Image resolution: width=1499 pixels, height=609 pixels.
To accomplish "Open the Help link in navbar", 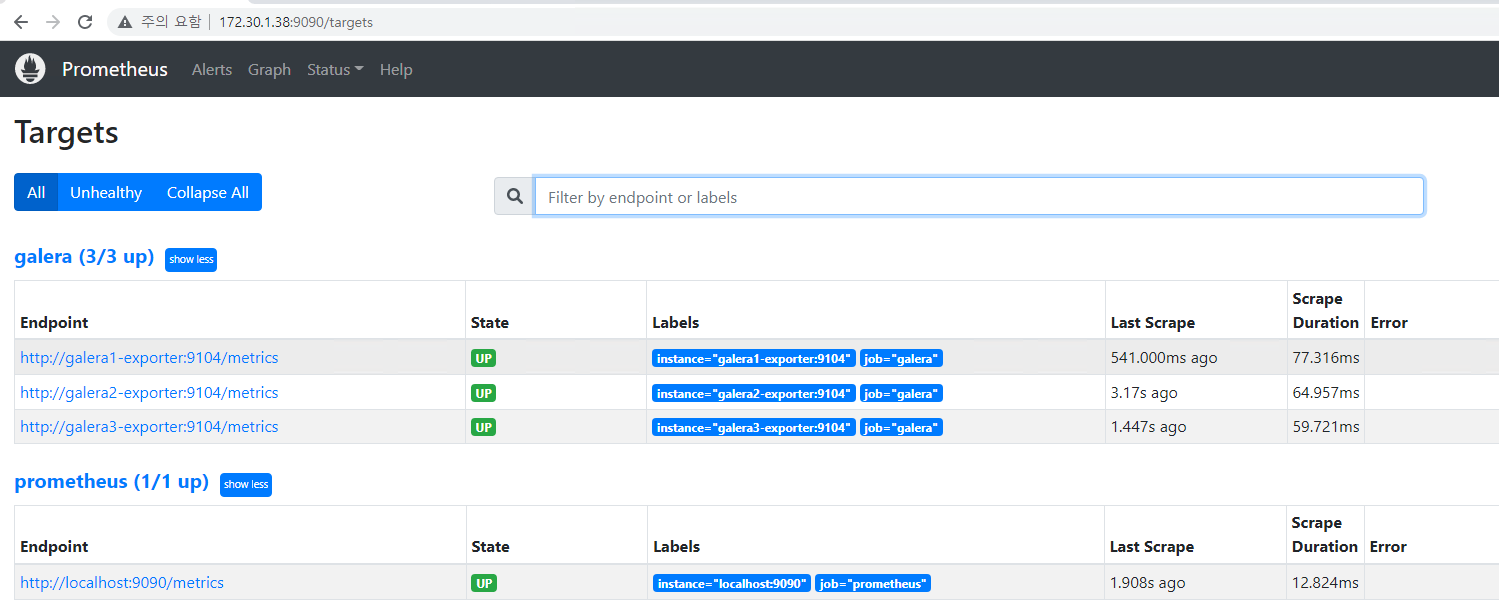I will tap(396, 70).
